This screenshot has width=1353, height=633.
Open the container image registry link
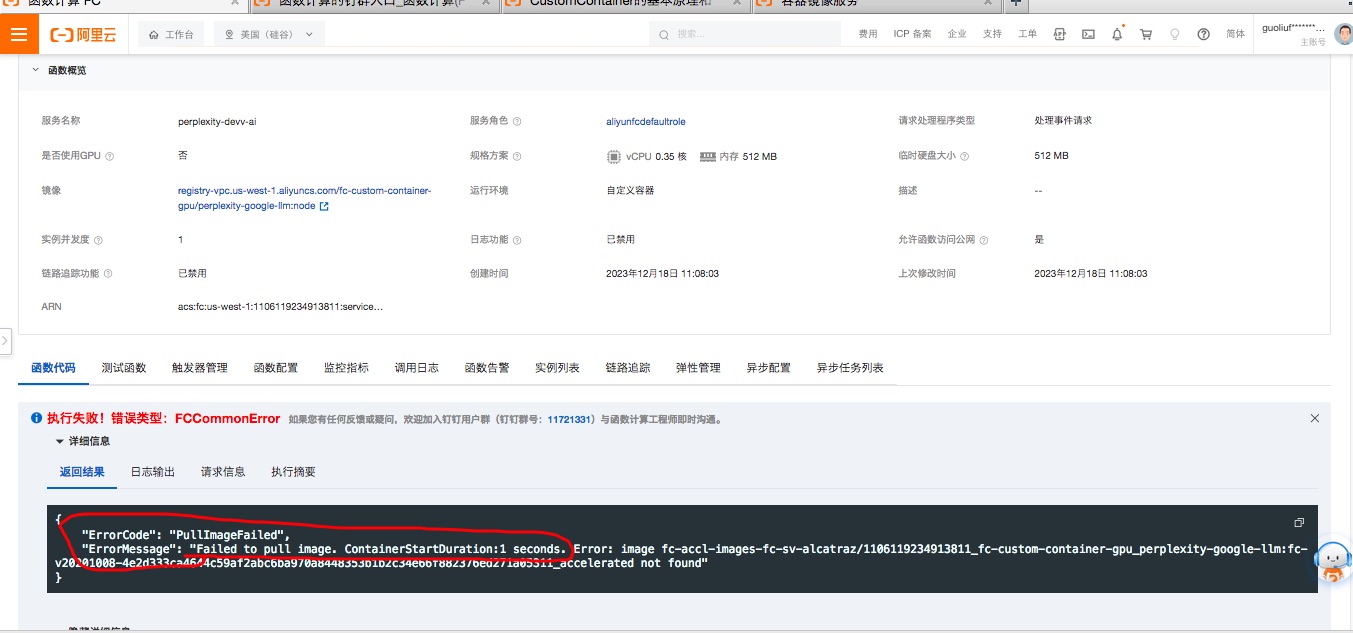pyautogui.click(x=304, y=198)
